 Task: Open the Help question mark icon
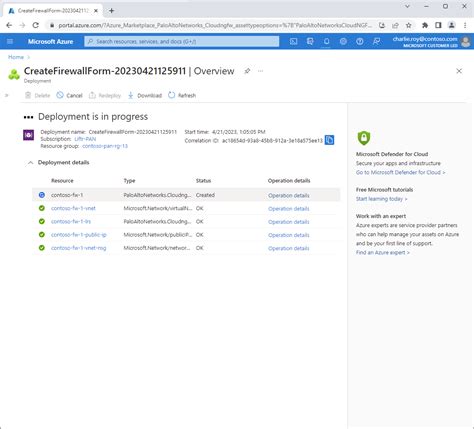click(x=360, y=41)
